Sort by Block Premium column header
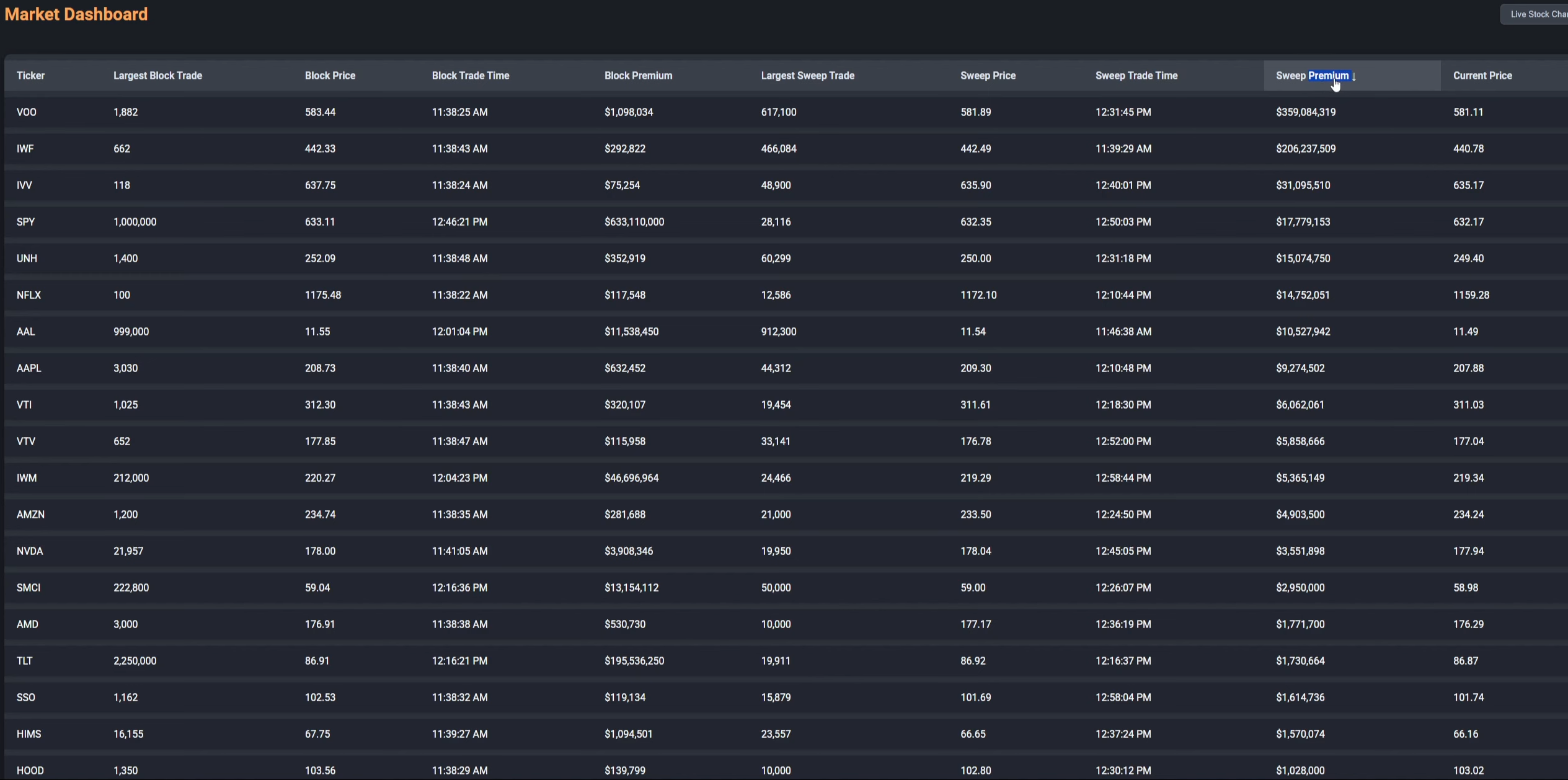The width and height of the screenshot is (1568, 780). (638, 76)
